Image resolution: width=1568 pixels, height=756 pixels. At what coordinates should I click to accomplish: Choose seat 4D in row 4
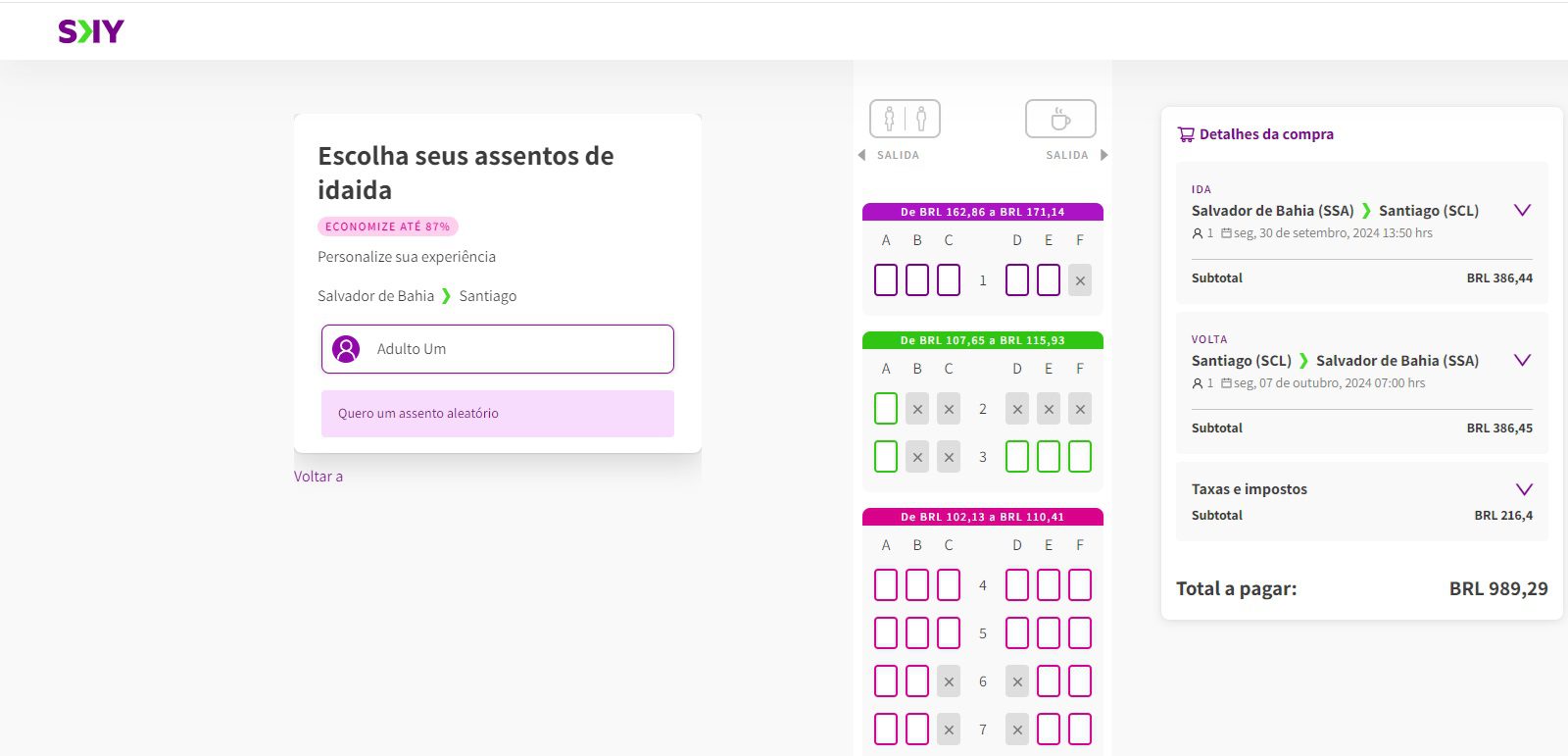(1017, 585)
